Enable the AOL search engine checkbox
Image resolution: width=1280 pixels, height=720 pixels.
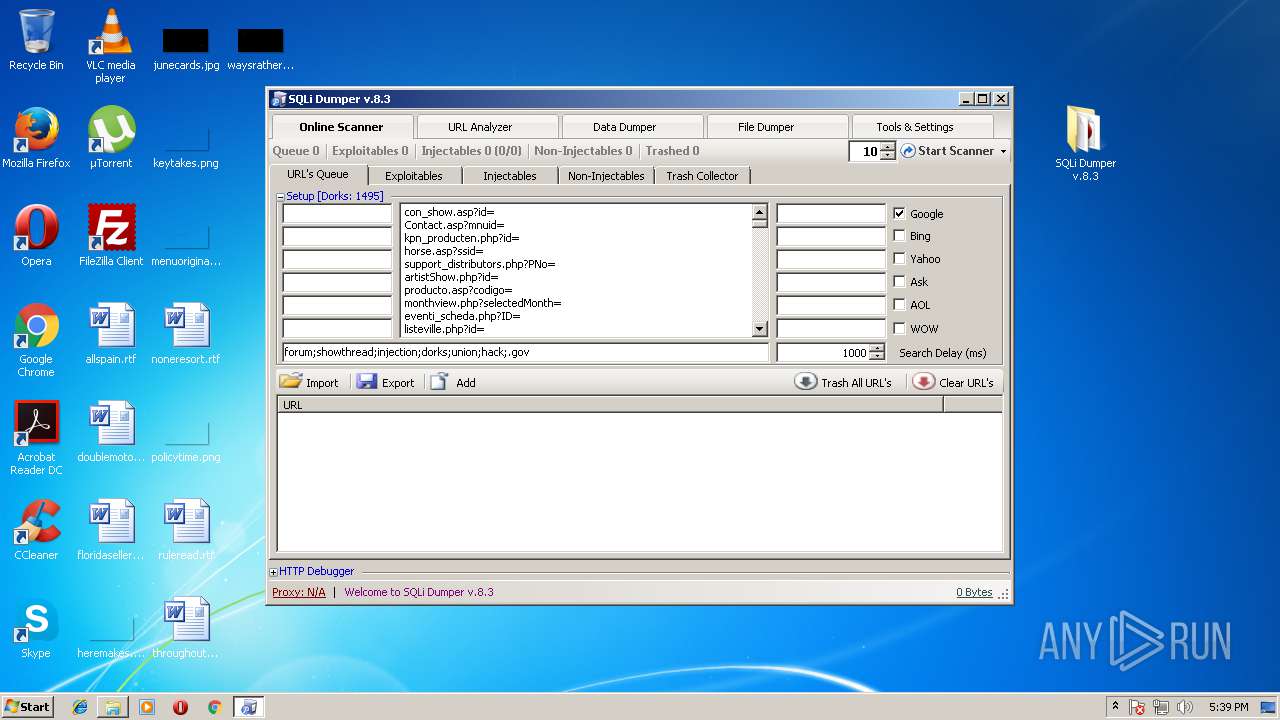899,305
